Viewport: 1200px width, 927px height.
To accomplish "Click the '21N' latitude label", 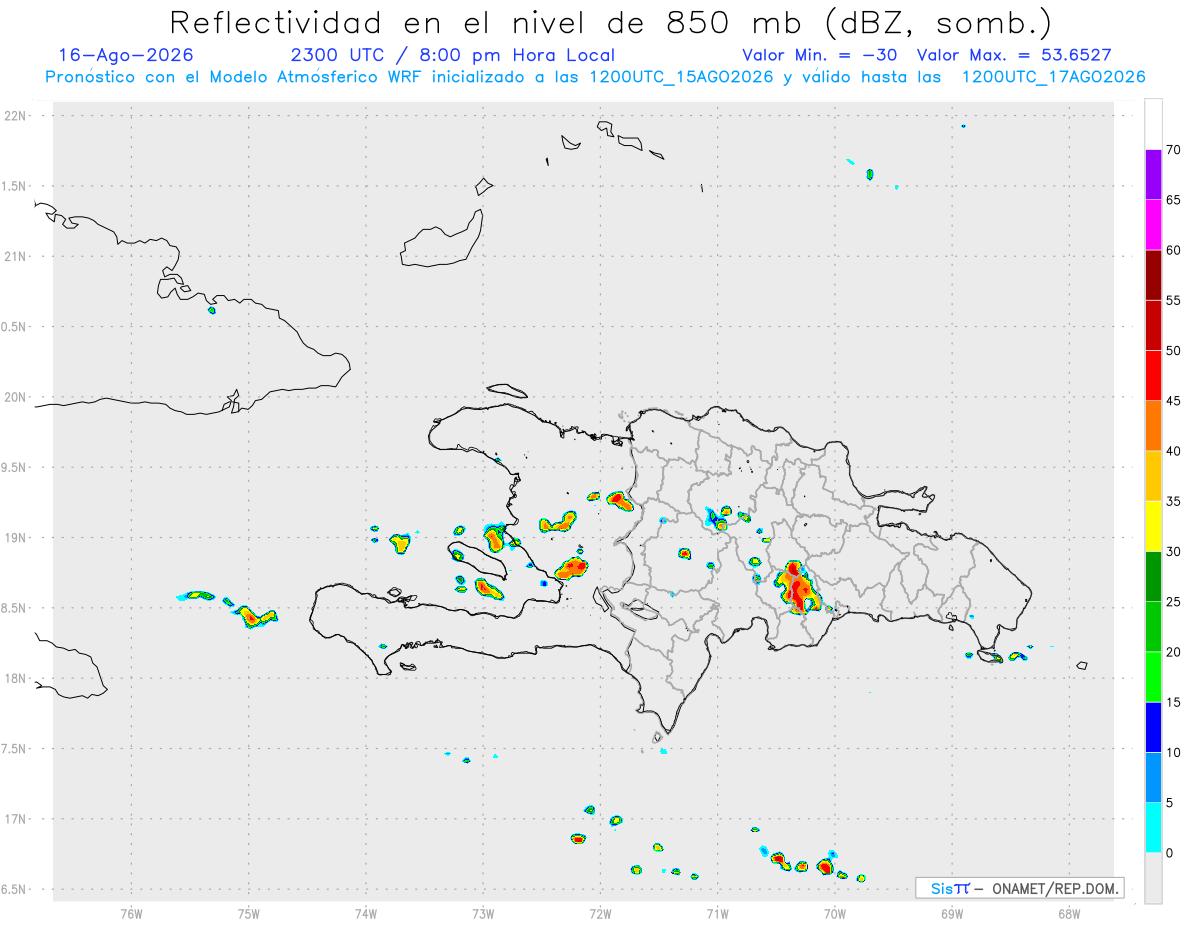I will pyautogui.click(x=15, y=257).
